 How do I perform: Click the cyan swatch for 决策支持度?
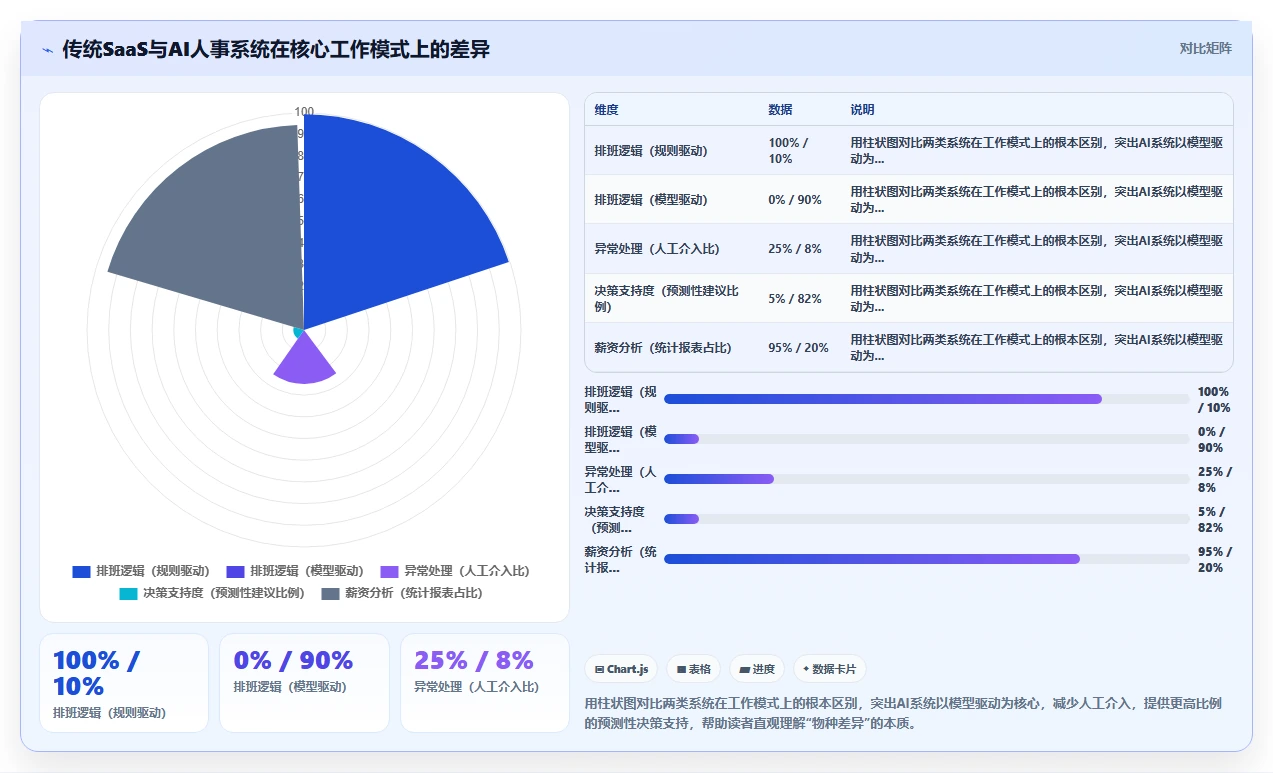click(x=129, y=593)
